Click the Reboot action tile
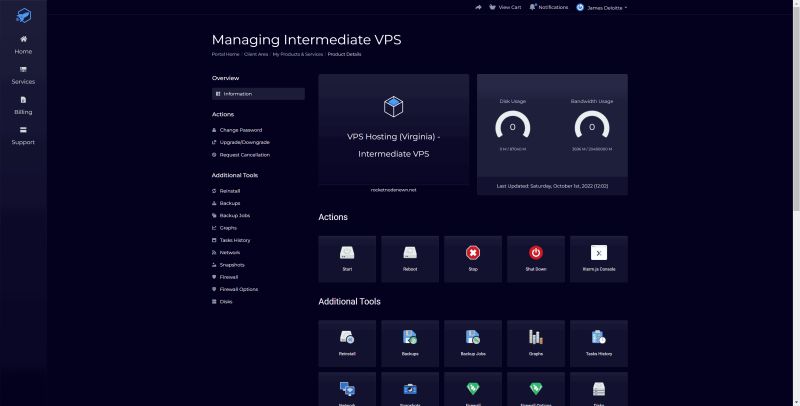Viewport: 800px width, 406px height. [x=410, y=259]
